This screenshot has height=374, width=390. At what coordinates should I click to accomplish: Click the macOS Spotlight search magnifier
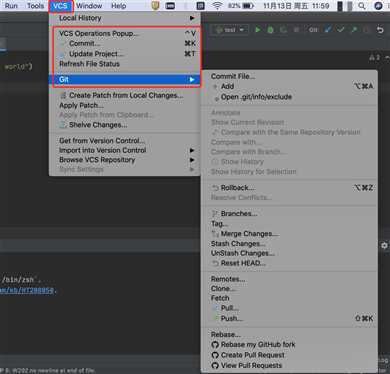[362, 6]
